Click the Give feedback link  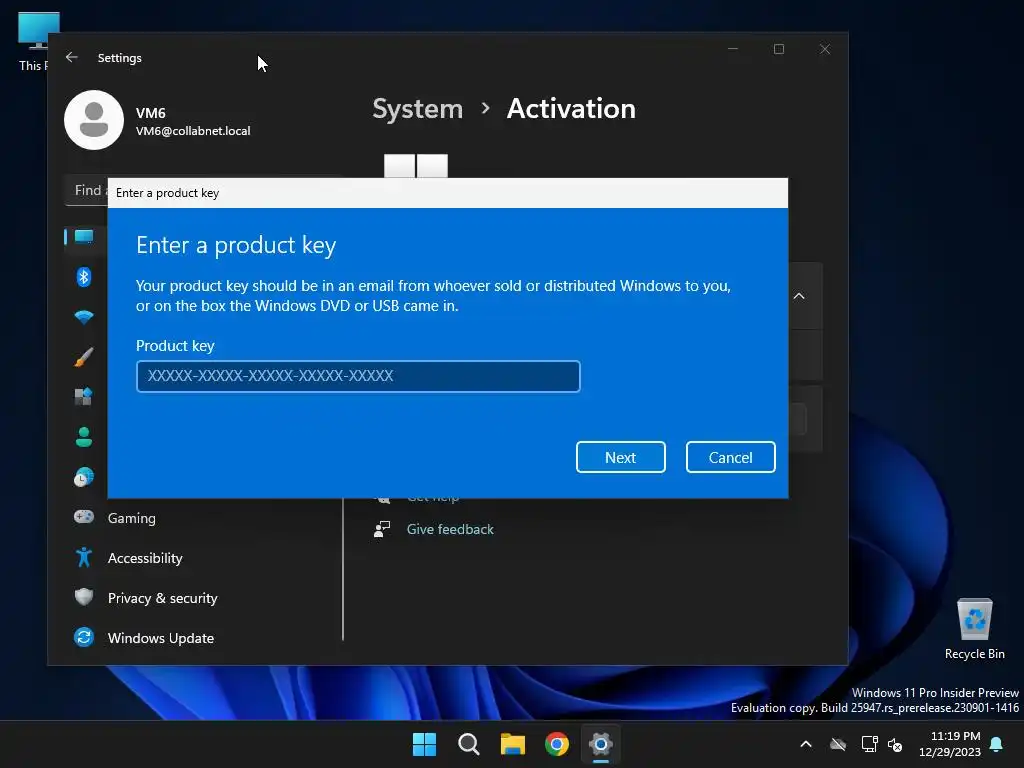[x=450, y=529]
